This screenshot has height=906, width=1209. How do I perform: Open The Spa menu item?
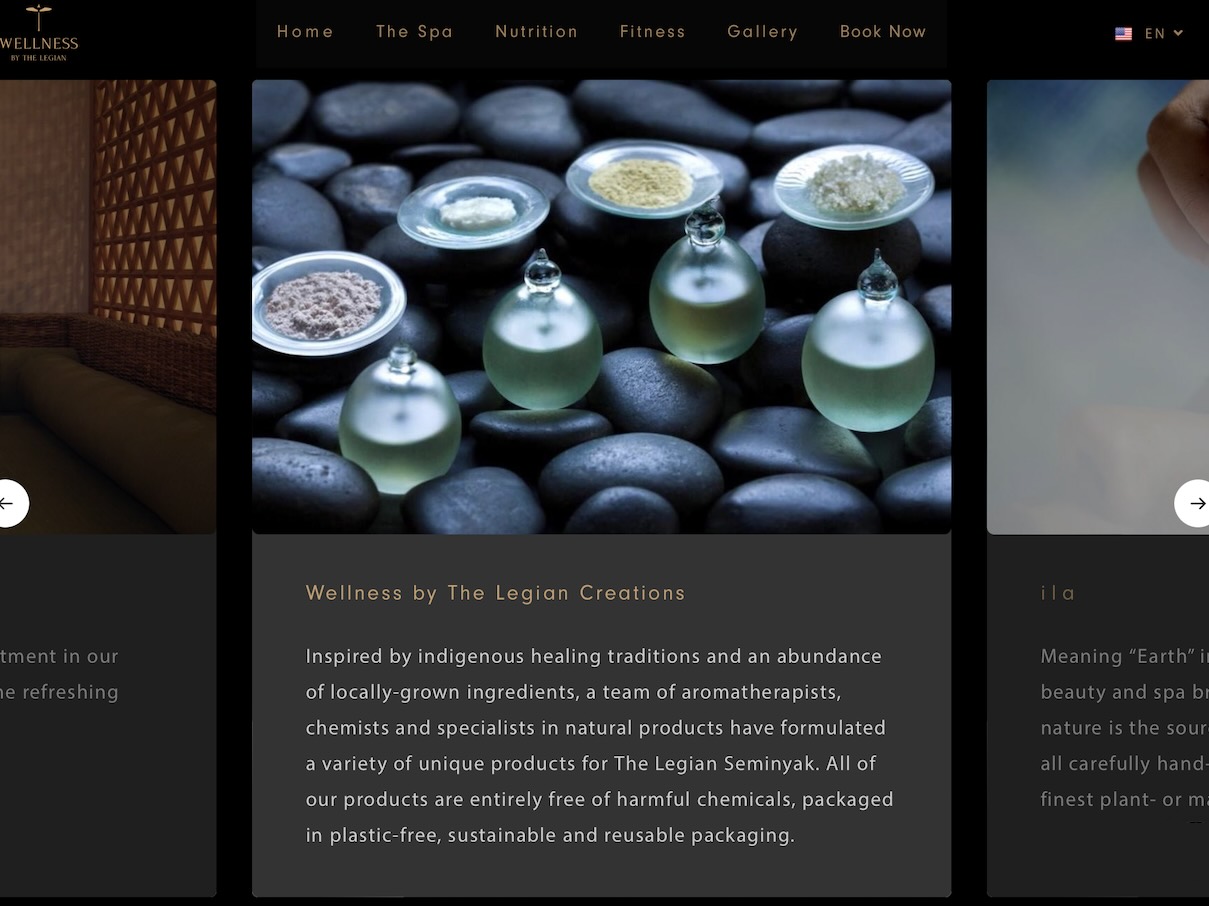tap(414, 32)
